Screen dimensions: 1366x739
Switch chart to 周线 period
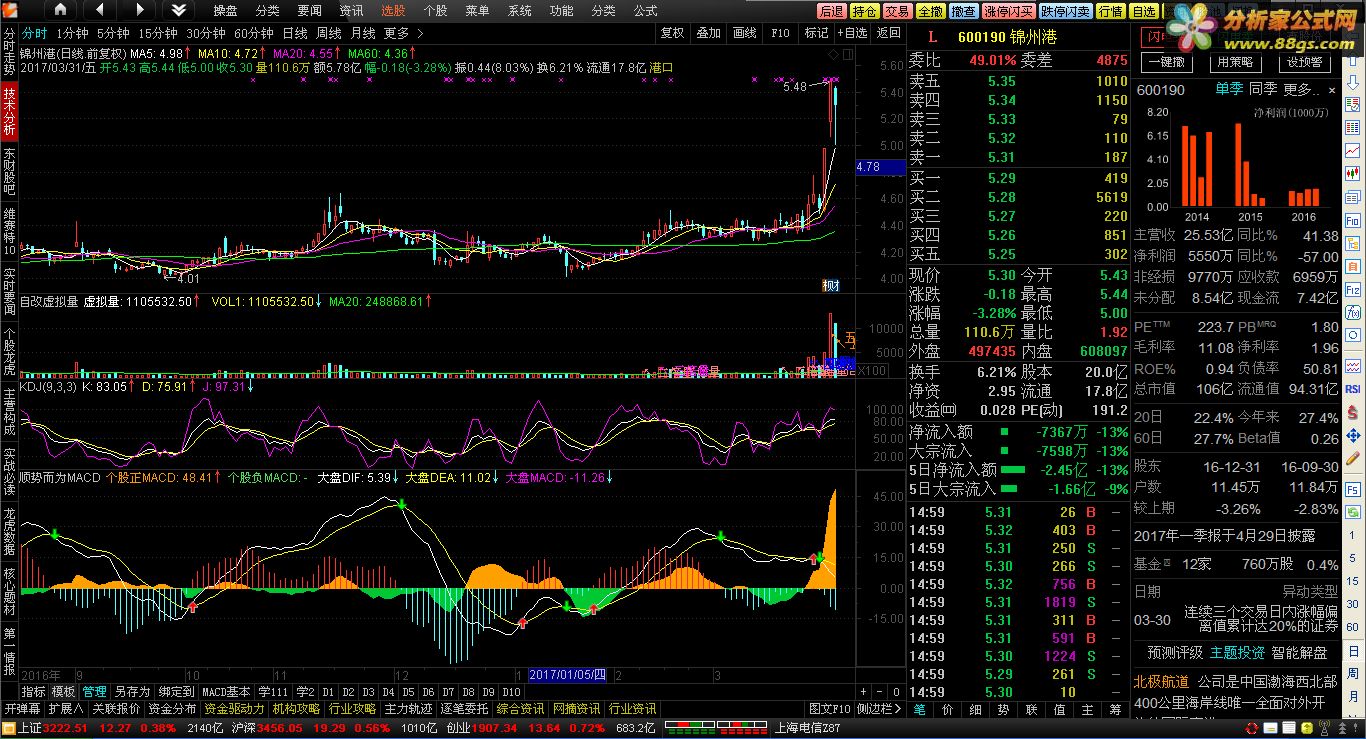[329, 33]
